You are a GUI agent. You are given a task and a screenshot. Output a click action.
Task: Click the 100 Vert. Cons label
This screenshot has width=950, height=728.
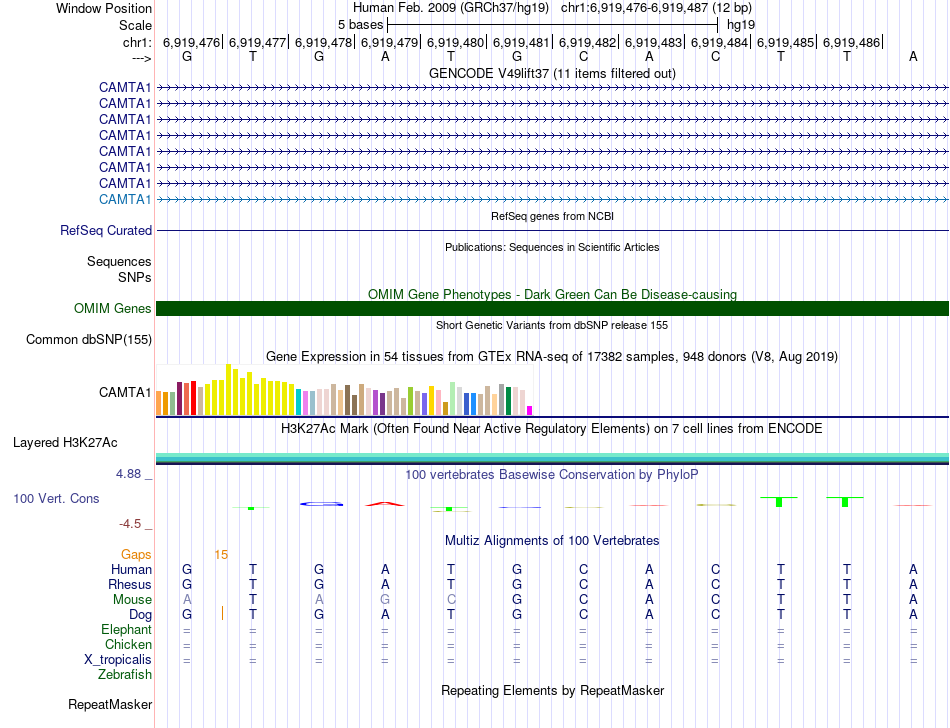56,498
